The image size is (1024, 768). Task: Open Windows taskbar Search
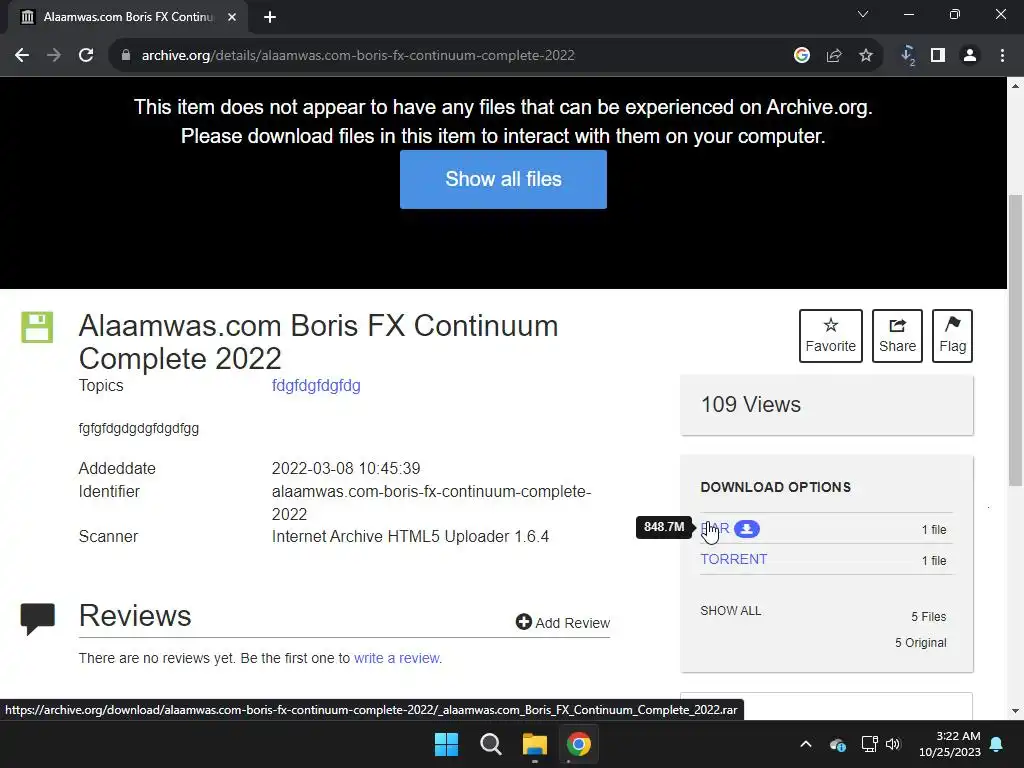click(x=490, y=744)
